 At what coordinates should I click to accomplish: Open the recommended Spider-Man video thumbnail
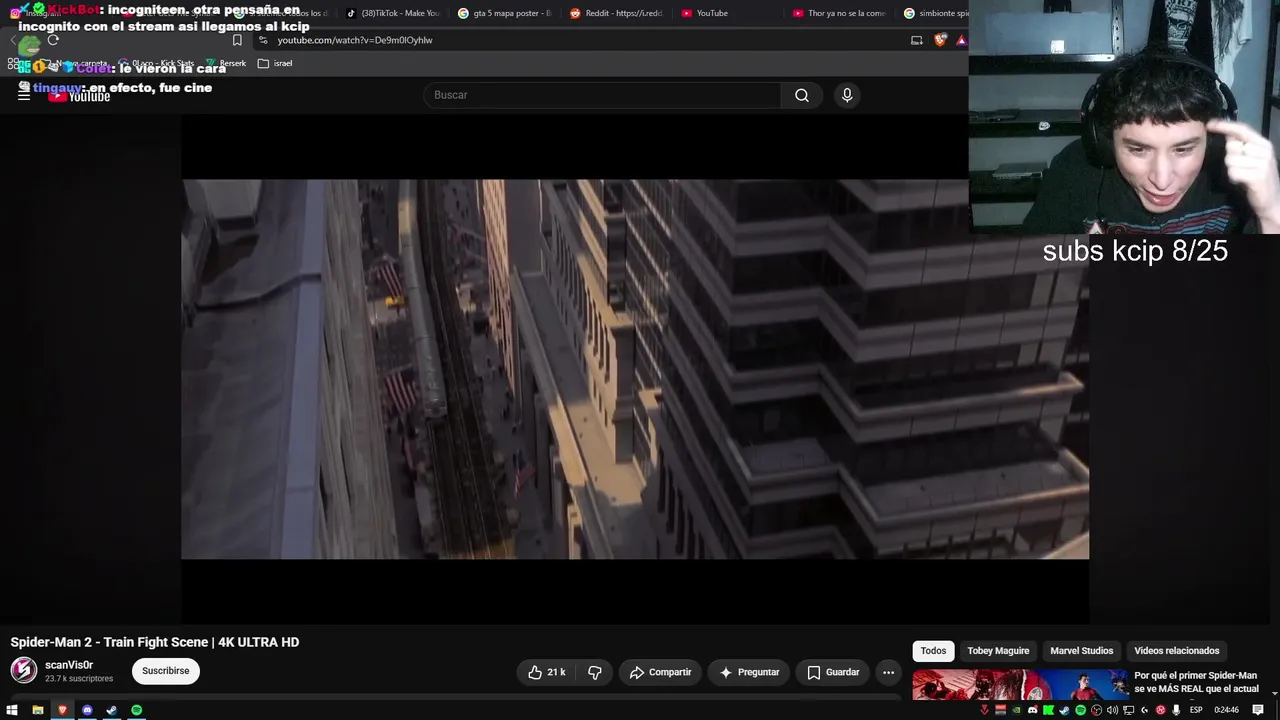click(x=1020, y=686)
